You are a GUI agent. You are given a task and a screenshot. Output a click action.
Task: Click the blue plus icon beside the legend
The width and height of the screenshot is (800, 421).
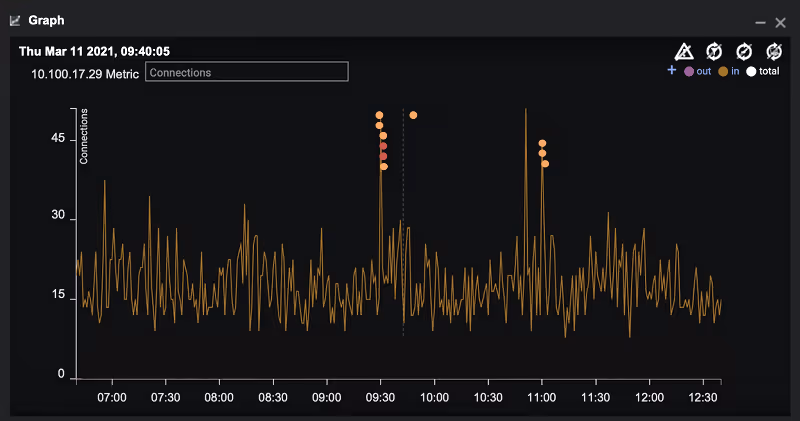coord(672,70)
